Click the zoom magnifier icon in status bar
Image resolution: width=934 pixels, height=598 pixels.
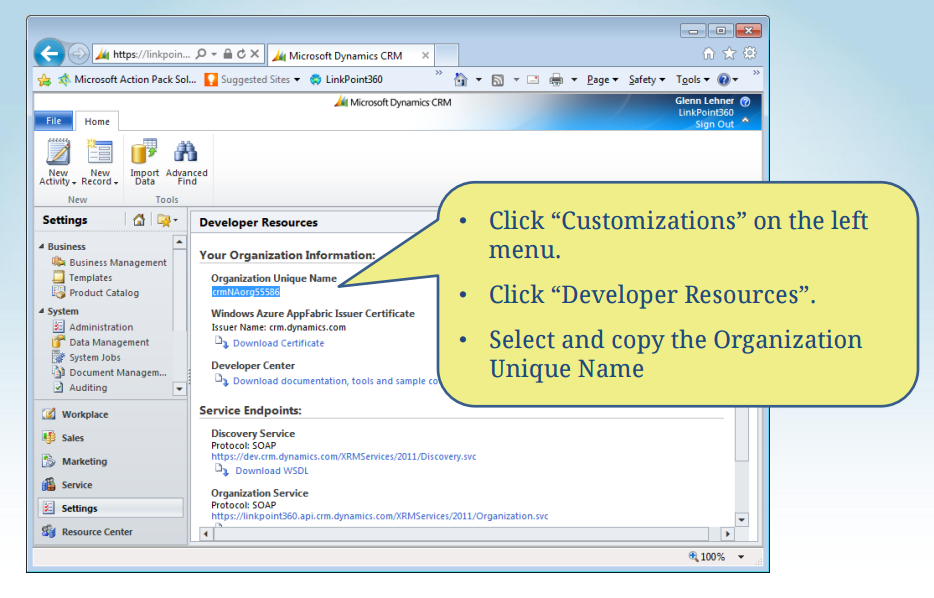click(693, 556)
